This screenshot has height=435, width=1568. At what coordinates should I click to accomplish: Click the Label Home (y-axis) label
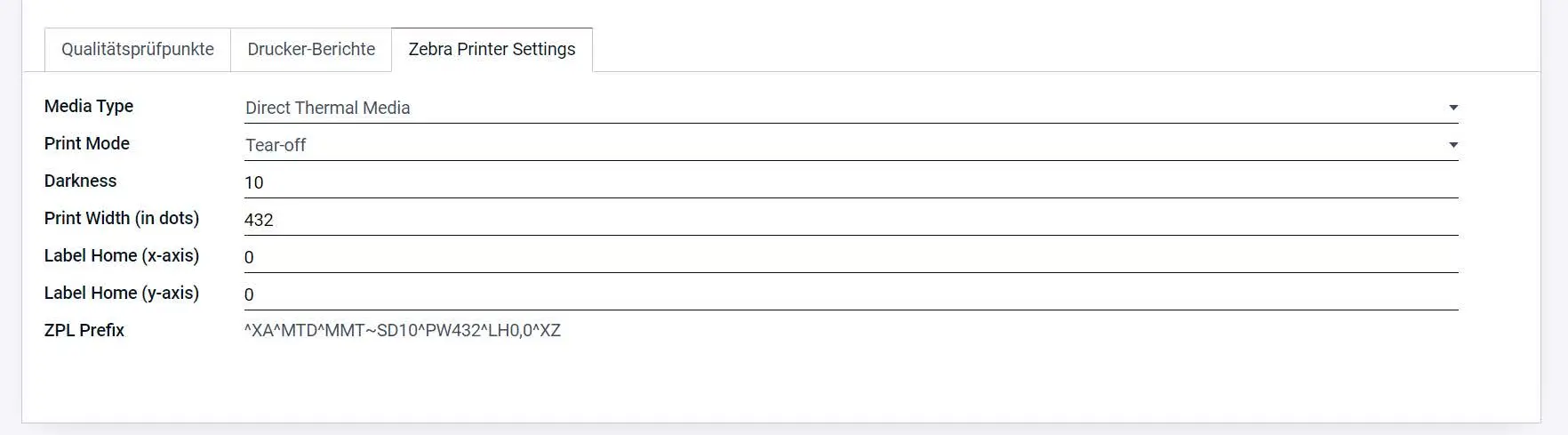coord(122,293)
